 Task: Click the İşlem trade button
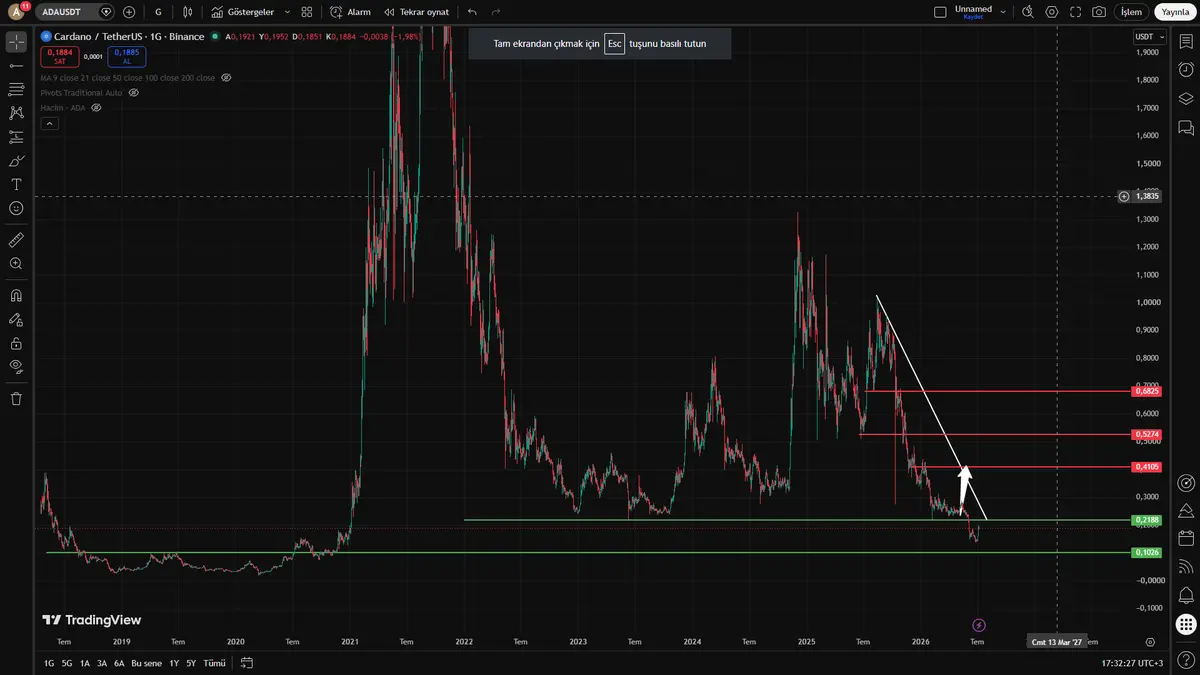tap(1131, 12)
